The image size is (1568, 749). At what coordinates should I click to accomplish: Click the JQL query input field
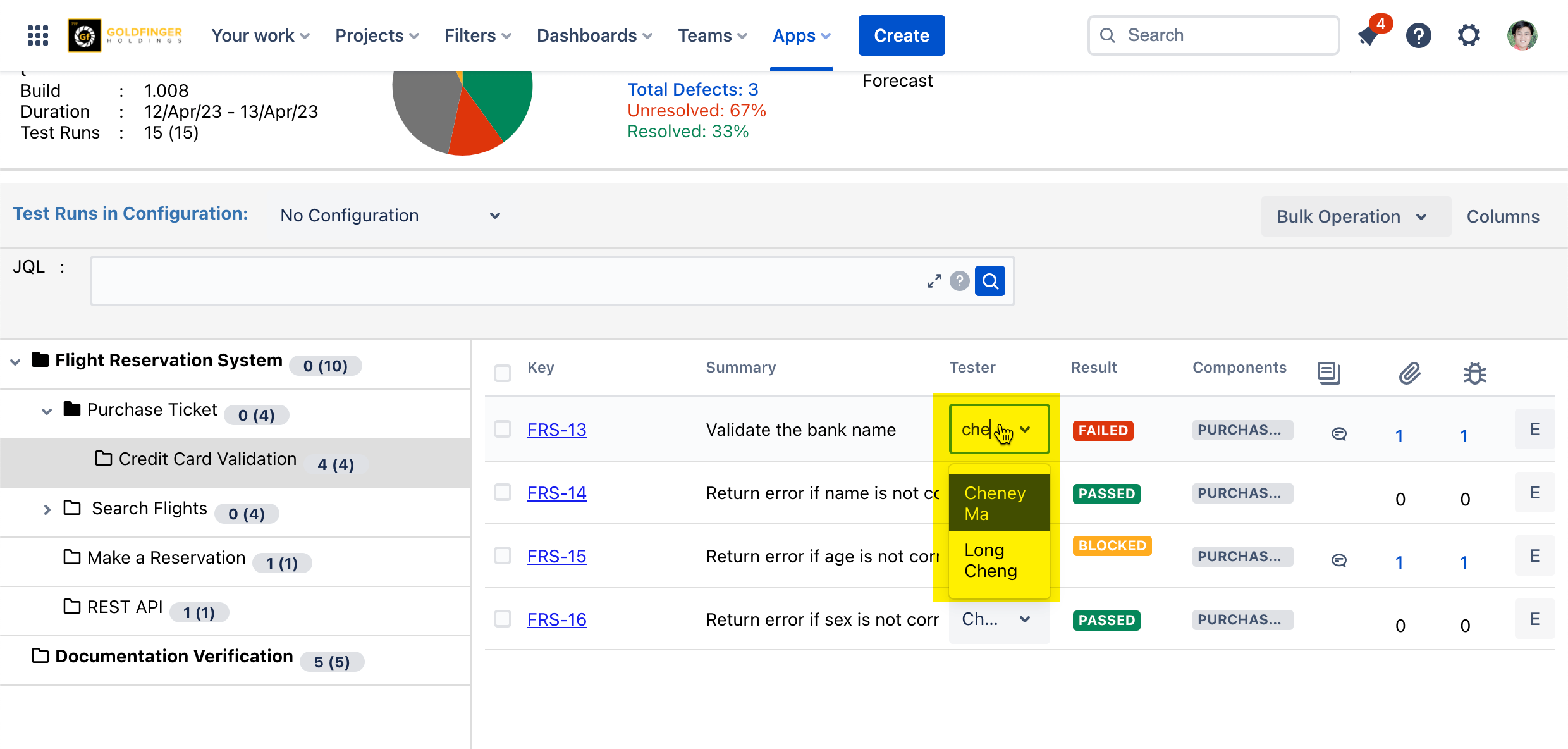(x=506, y=281)
